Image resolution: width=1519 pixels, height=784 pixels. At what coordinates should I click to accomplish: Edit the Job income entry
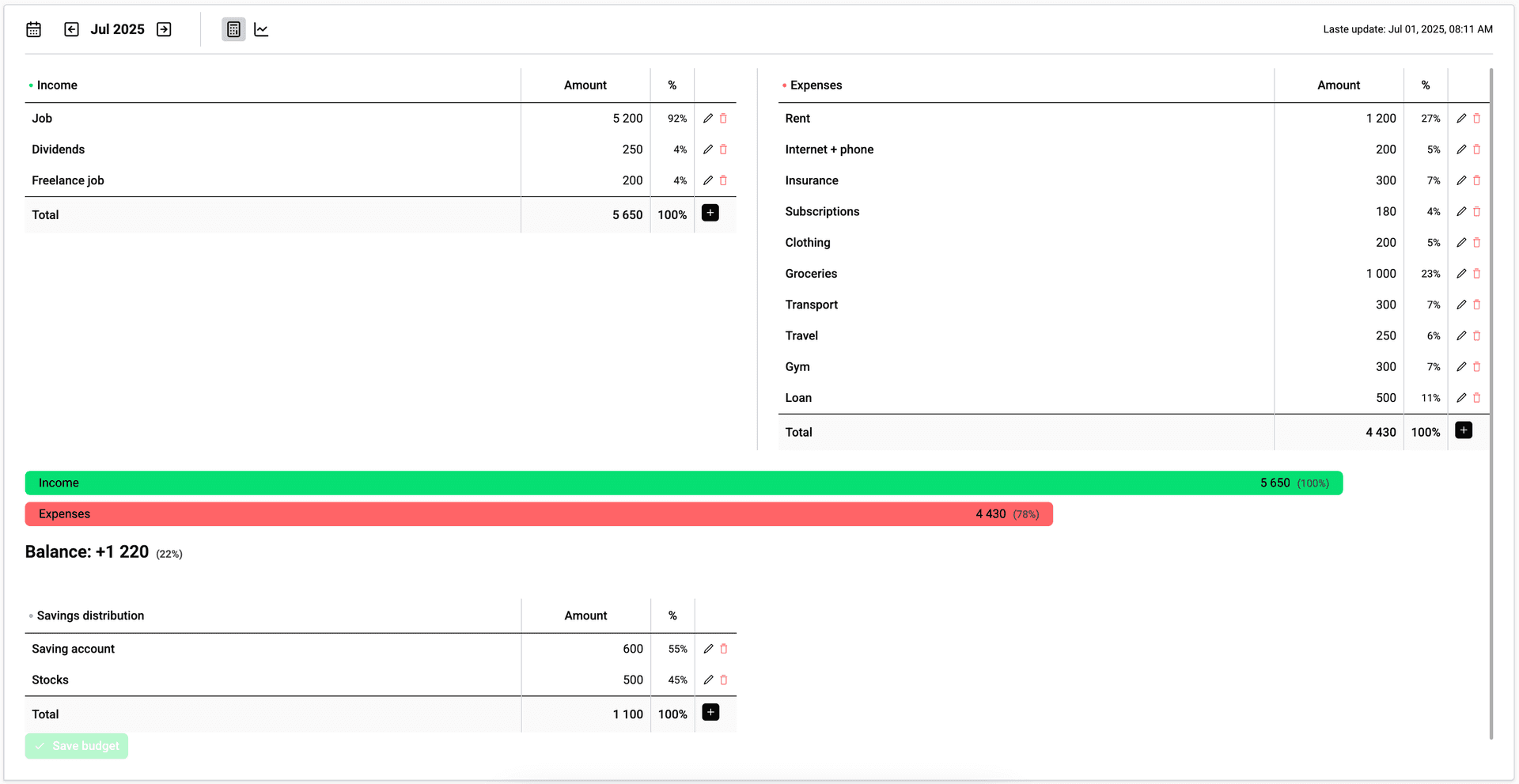[708, 118]
